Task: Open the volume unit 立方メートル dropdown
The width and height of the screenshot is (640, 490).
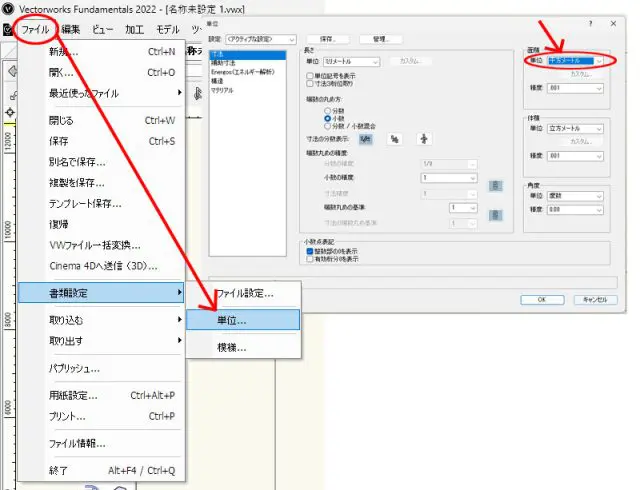Action: 576,130
